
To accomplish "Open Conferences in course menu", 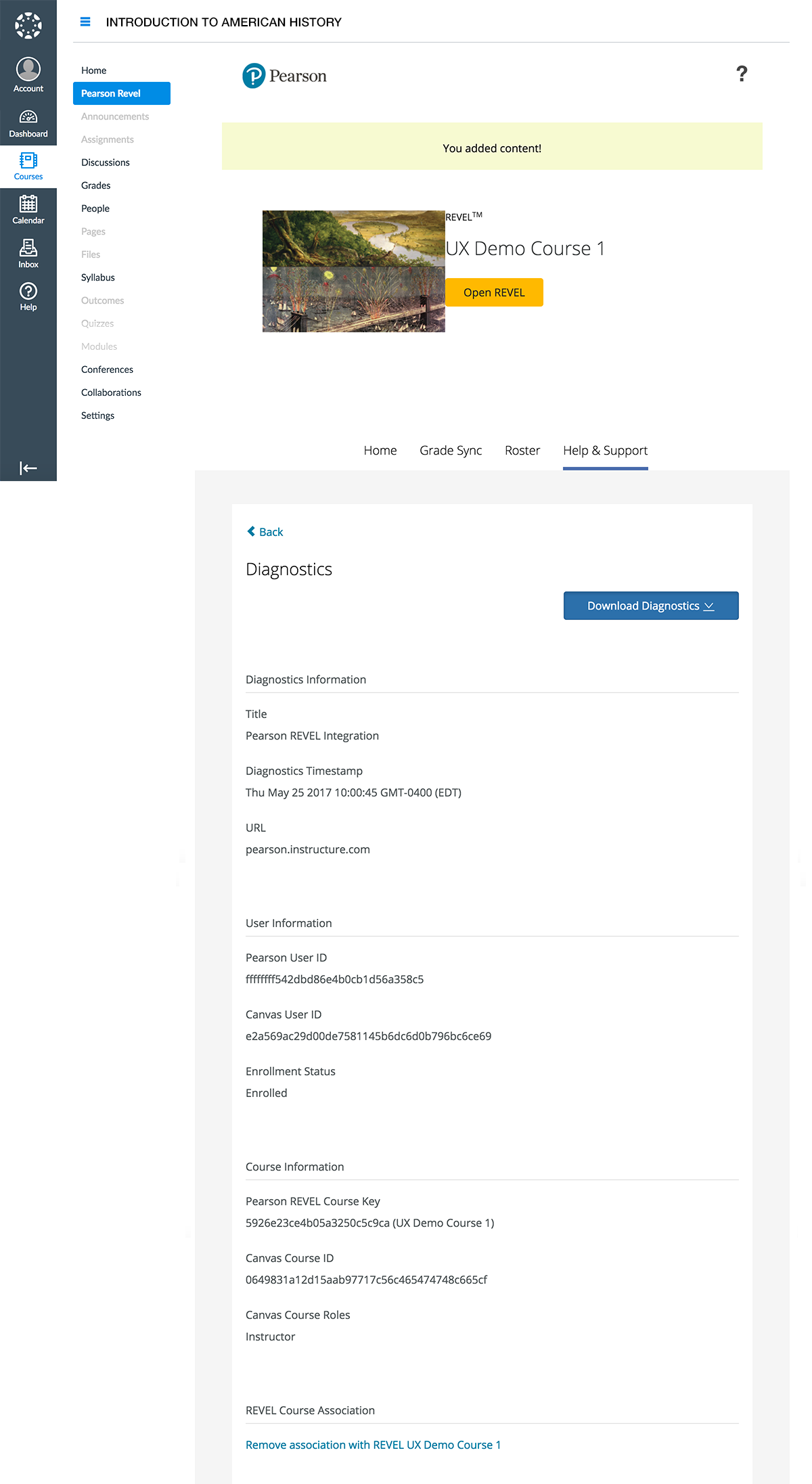I will click(108, 369).
